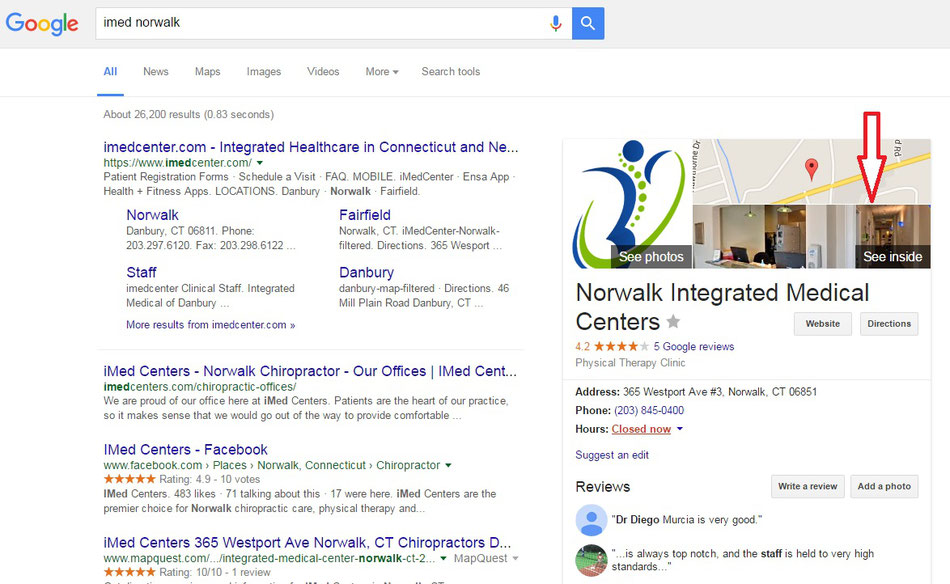Click the 'always top notch' reviewer photo avatar

pyautogui.click(x=591, y=560)
